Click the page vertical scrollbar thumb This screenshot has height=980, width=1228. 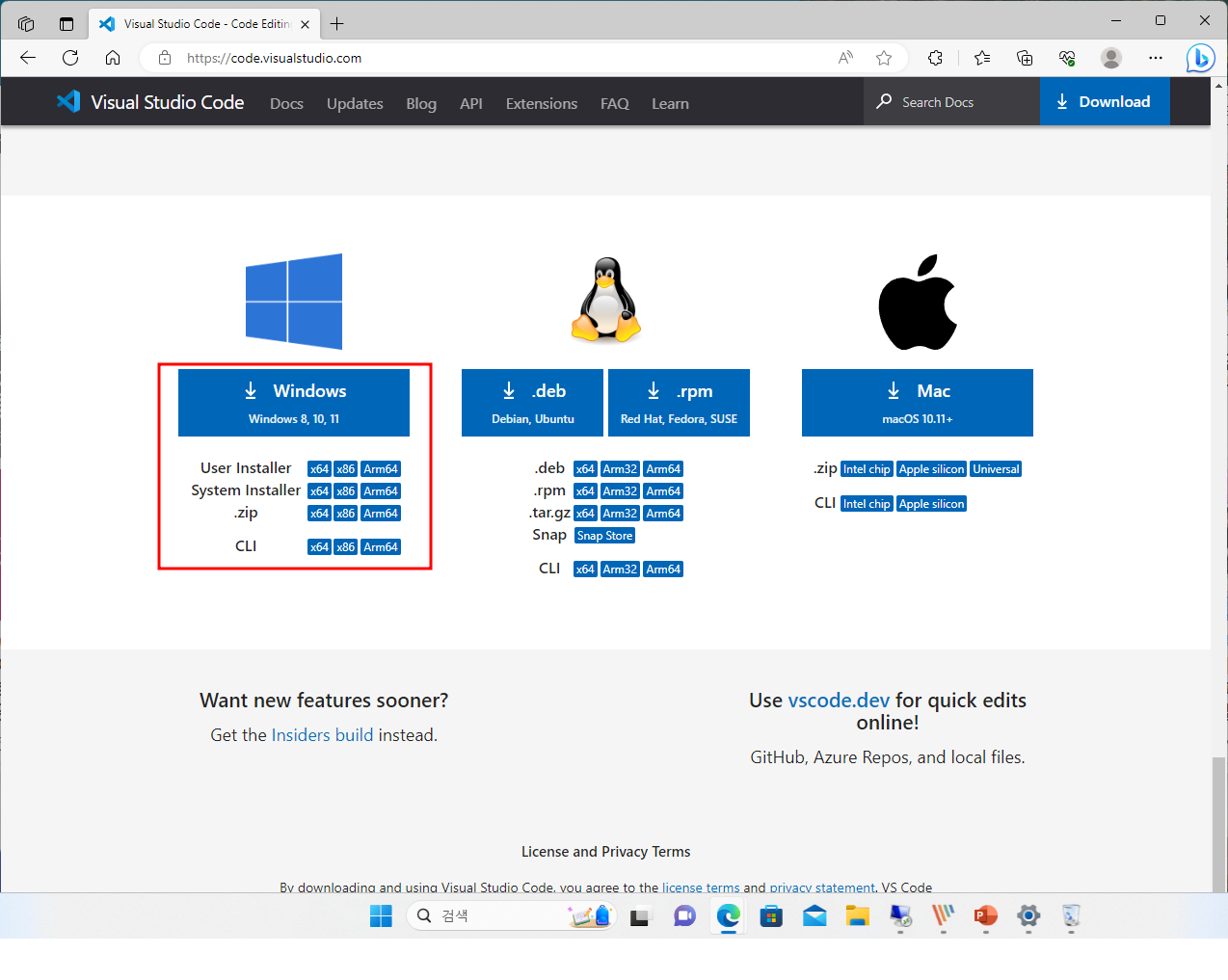(x=1219, y=824)
